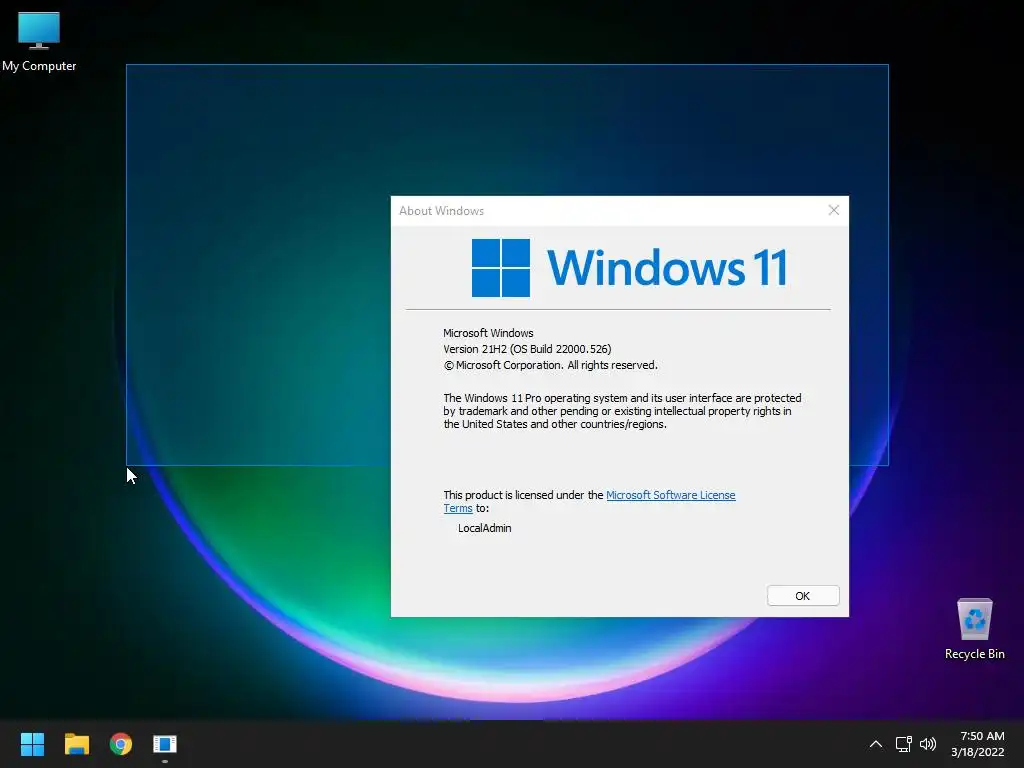
Task: Click the Microsoft Corporation copyright line
Action: coord(550,365)
